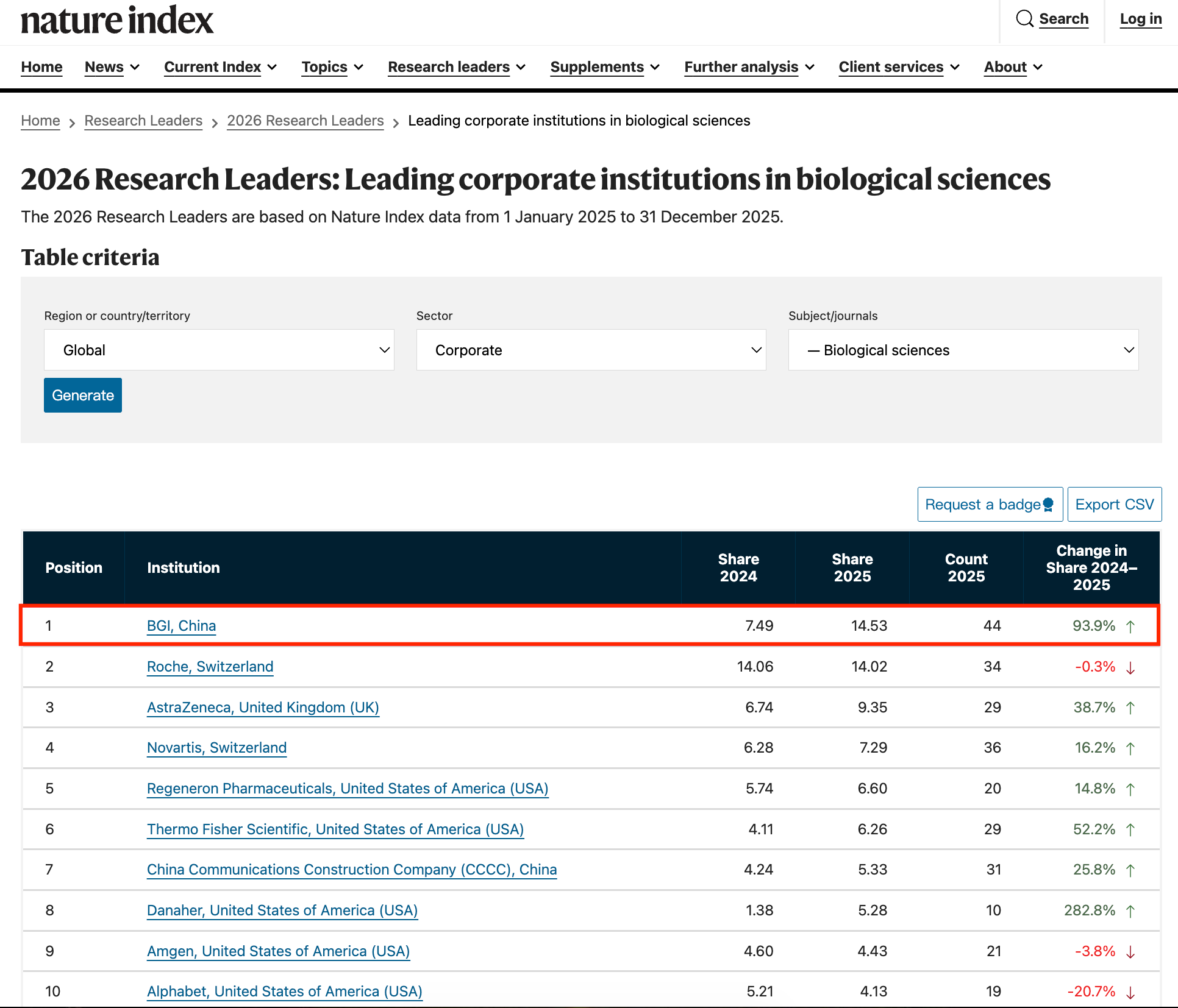Click the Log in link

[1141, 19]
